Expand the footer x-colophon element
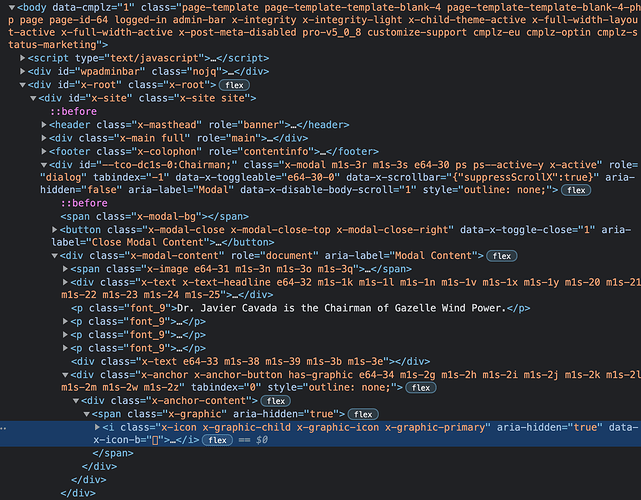 coord(44,150)
